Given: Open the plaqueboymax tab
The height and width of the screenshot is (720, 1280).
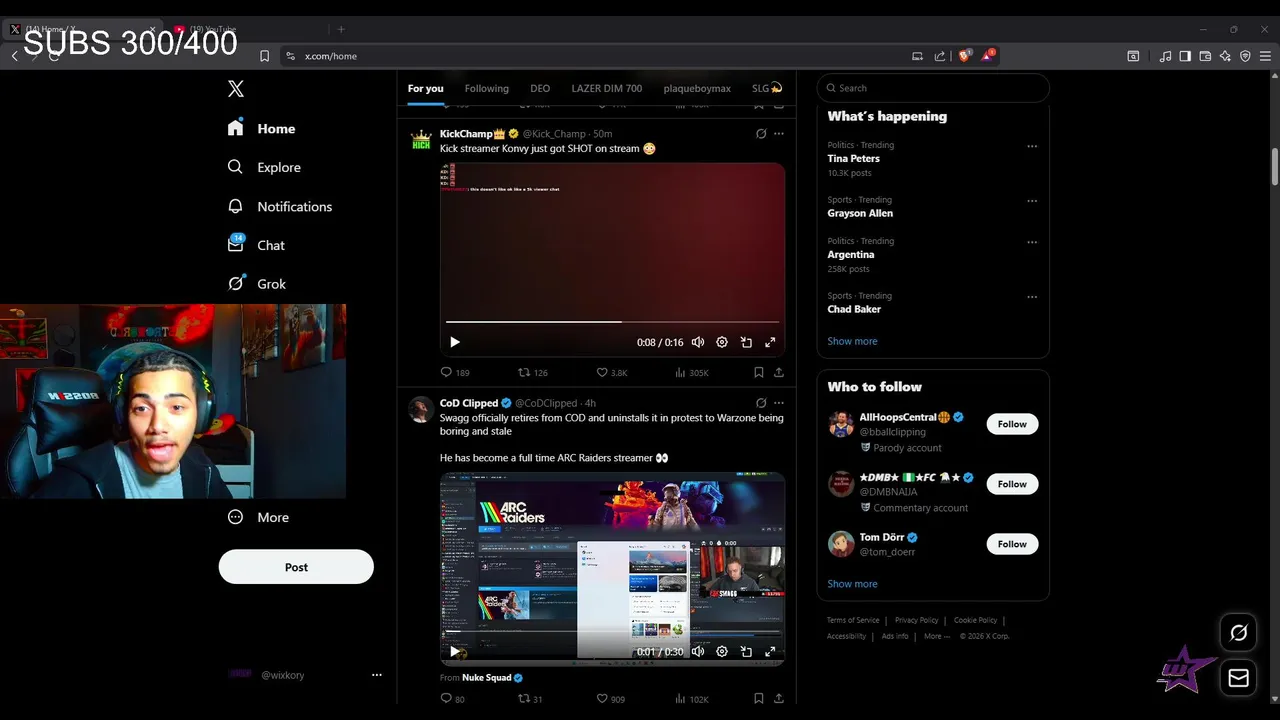Looking at the screenshot, I should 697,88.
